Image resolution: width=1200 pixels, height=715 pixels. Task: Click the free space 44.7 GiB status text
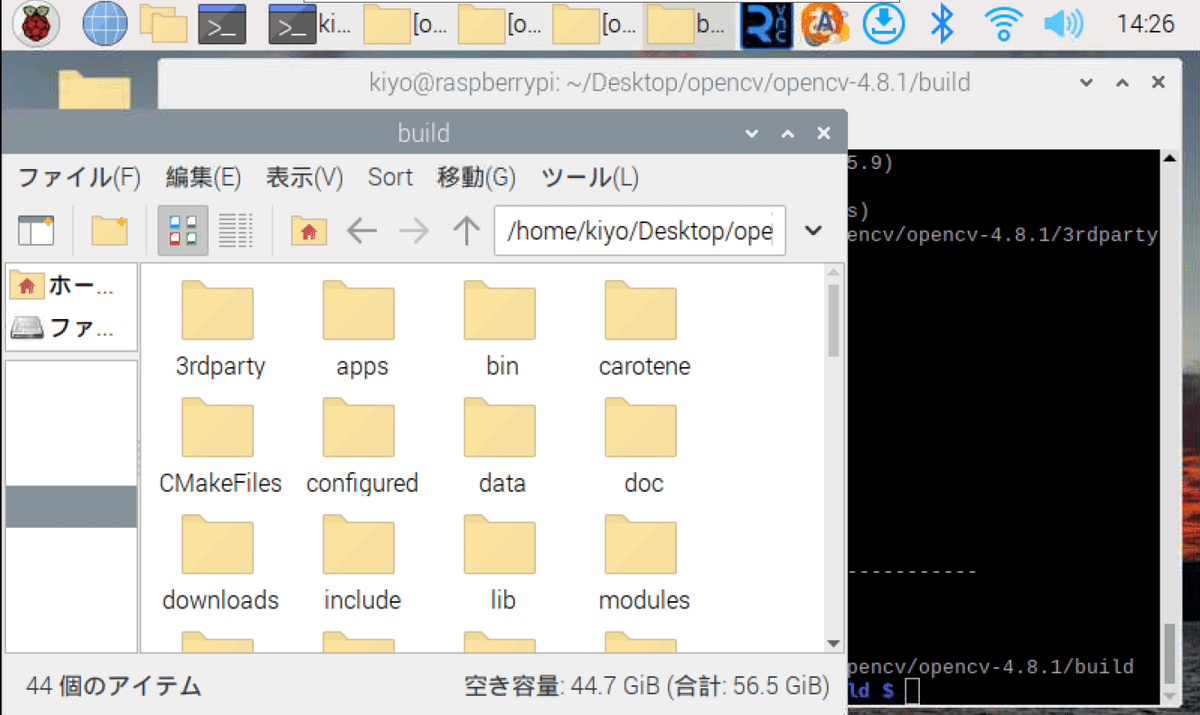point(647,686)
